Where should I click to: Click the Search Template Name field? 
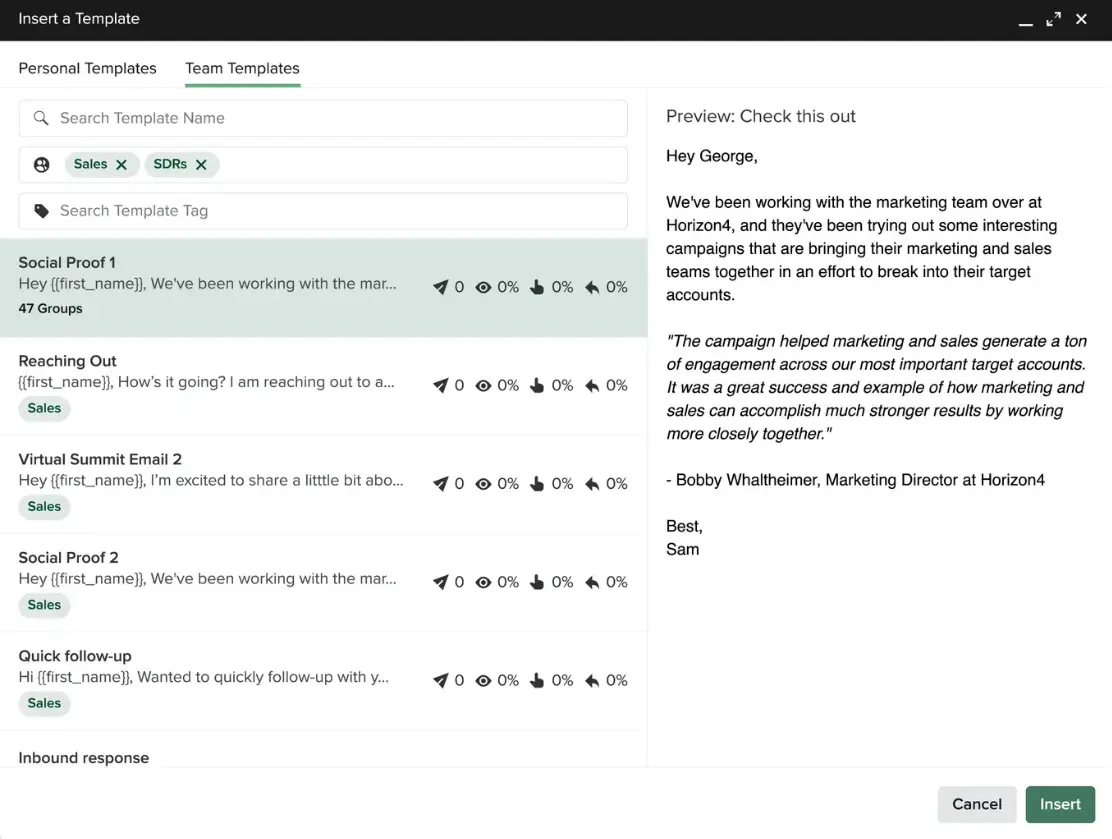click(x=323, y=118)
